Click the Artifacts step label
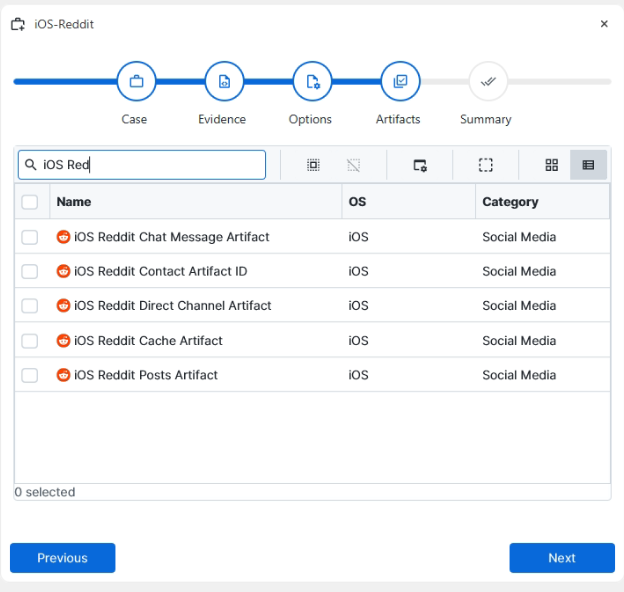624x592 pixels. [398, 119]
